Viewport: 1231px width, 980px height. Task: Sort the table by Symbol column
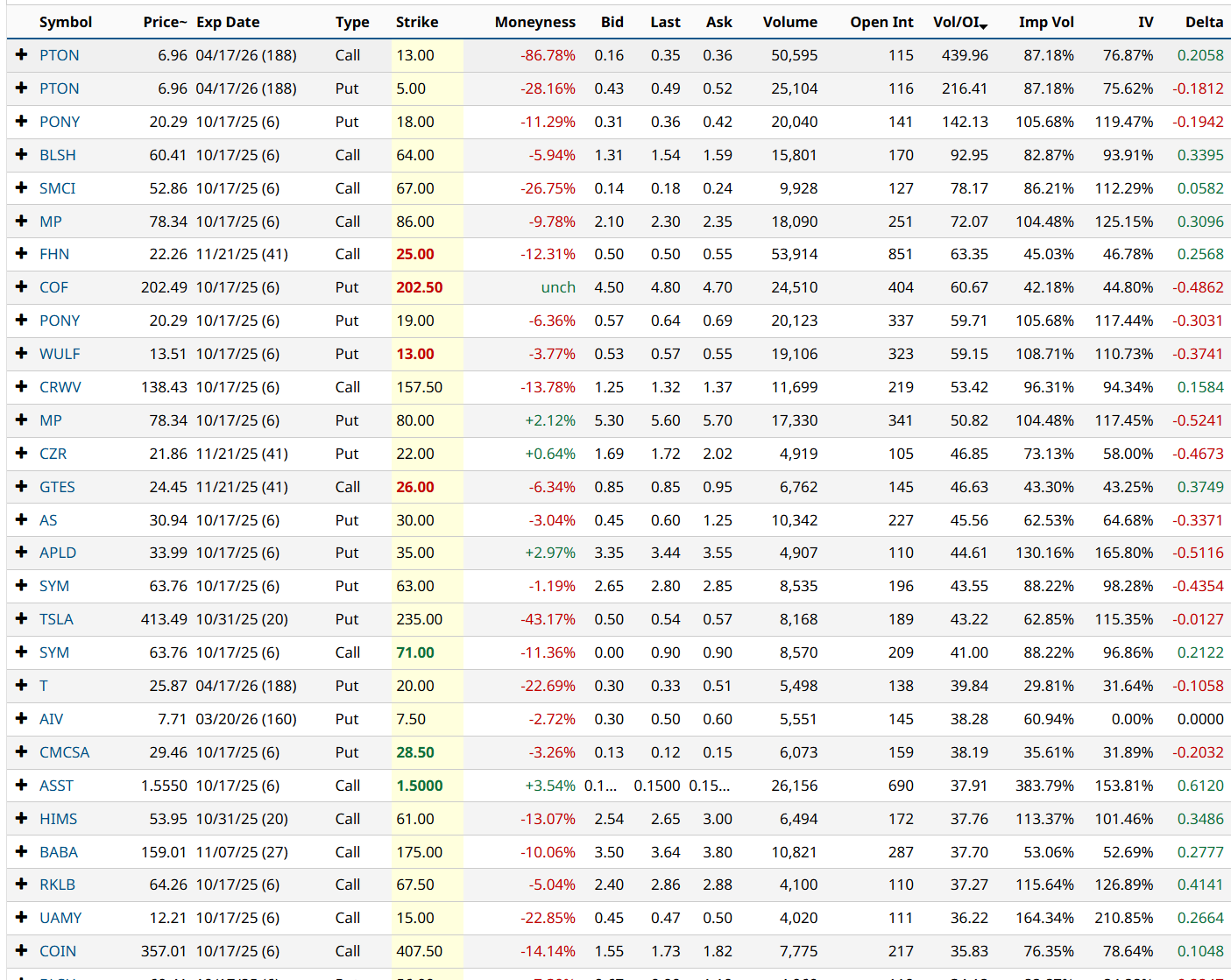(66, 22)
